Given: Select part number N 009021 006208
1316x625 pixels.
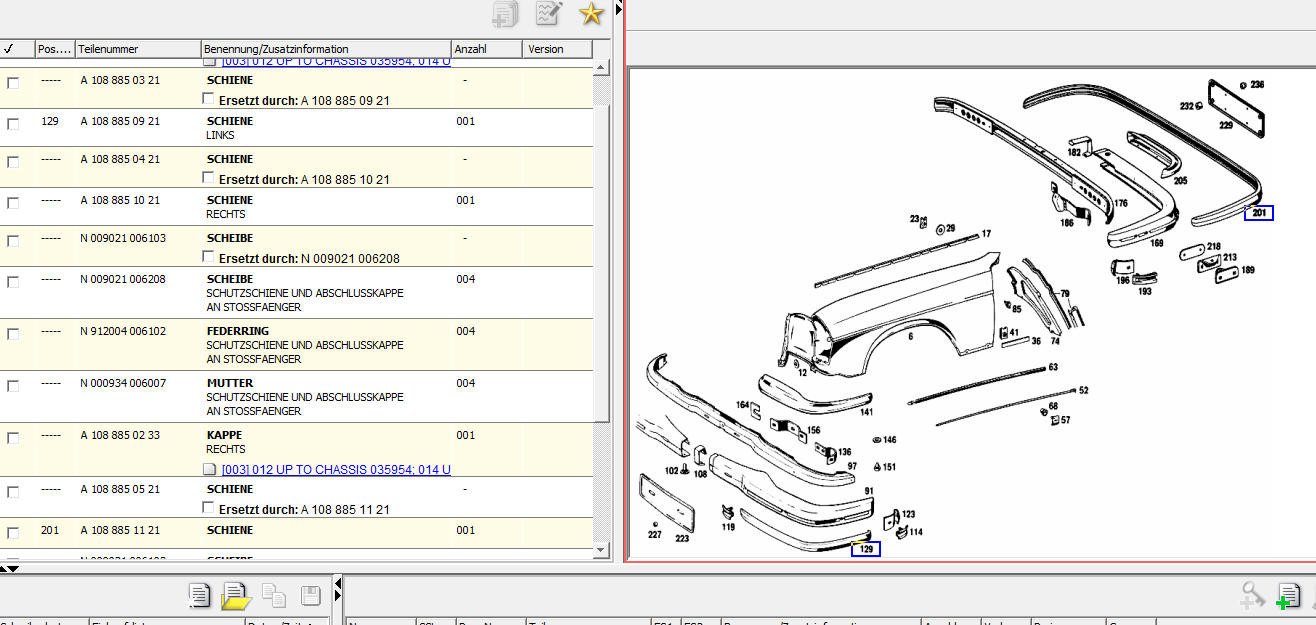Looking at the screenshot, I should pos(123,279).
